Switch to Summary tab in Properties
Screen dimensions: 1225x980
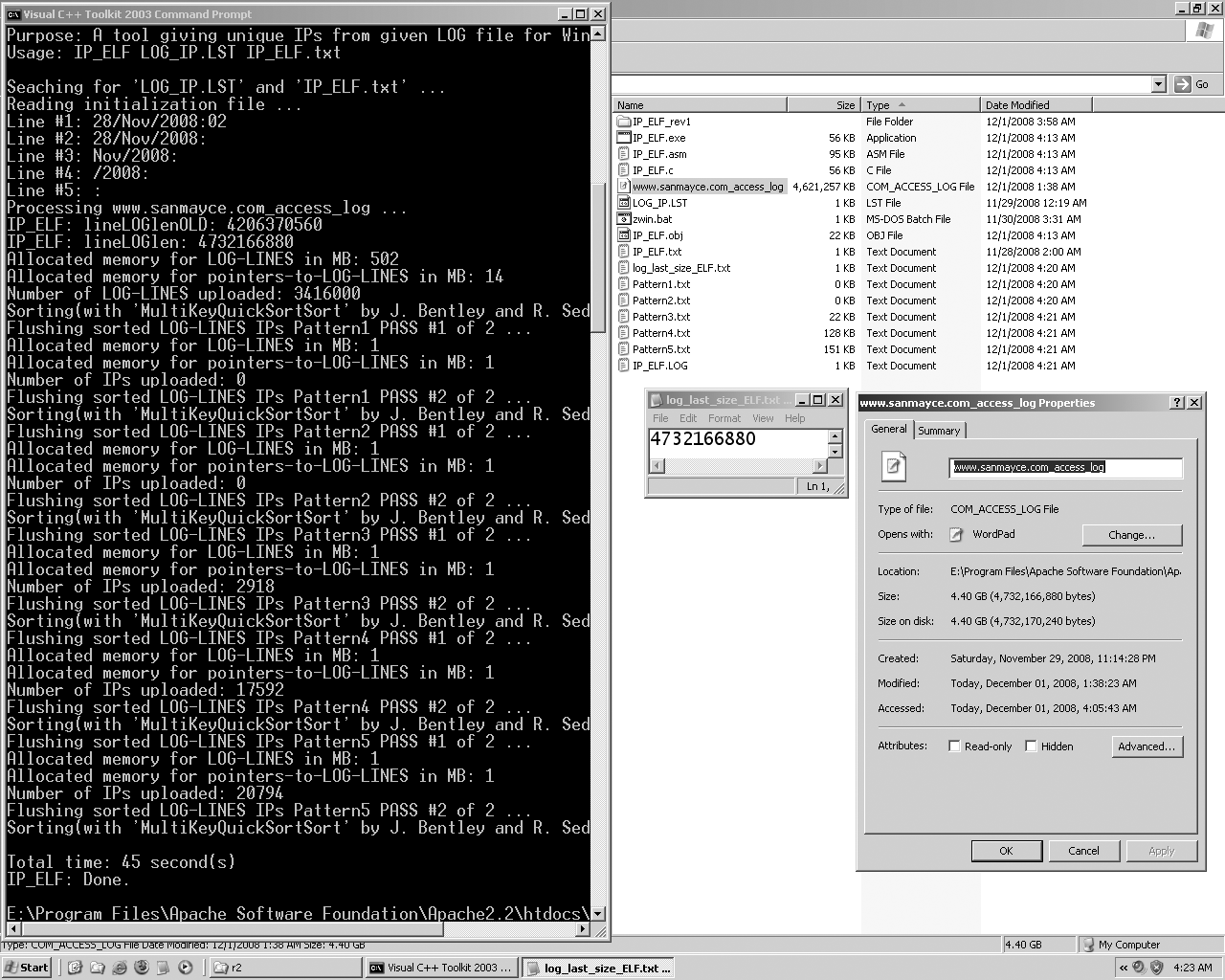point(939,431)
